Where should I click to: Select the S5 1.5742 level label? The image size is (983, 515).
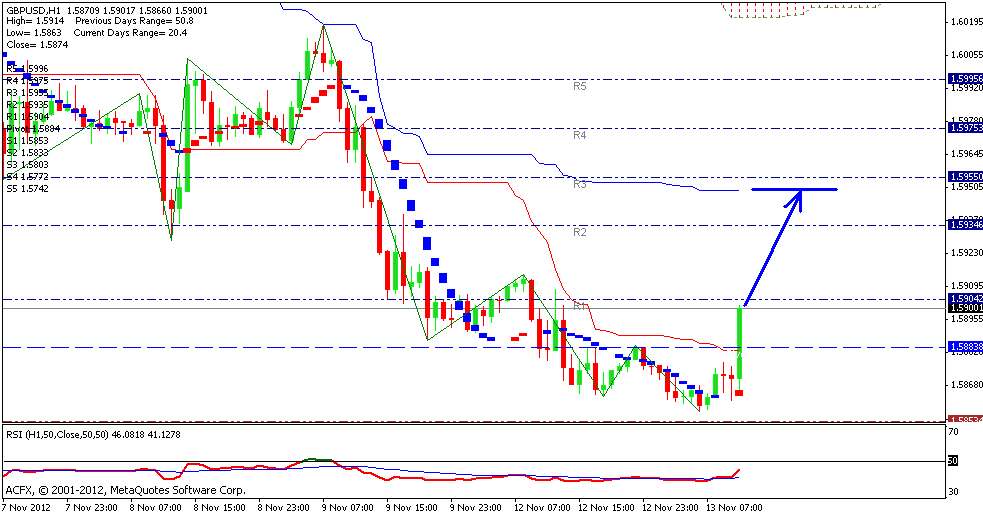[x=27, y=188]
